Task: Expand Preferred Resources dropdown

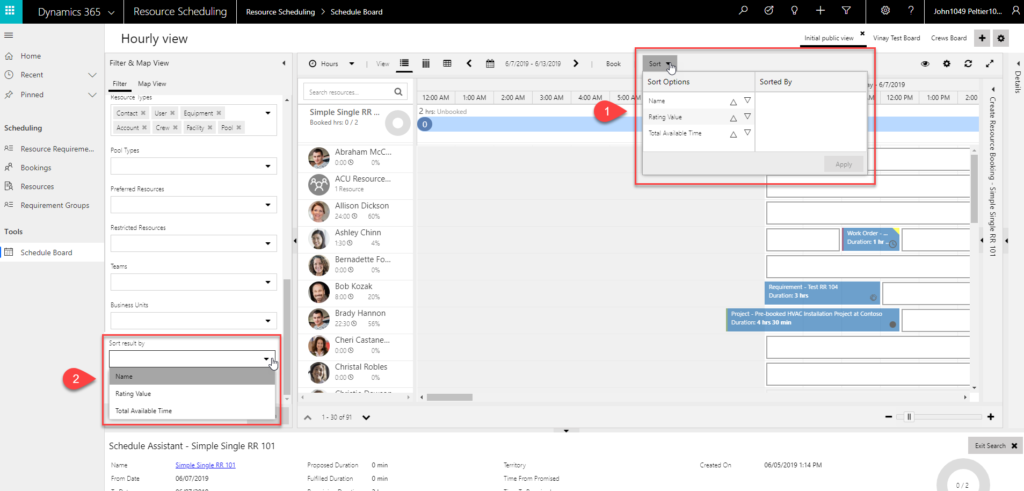Action: click(268, 205)
